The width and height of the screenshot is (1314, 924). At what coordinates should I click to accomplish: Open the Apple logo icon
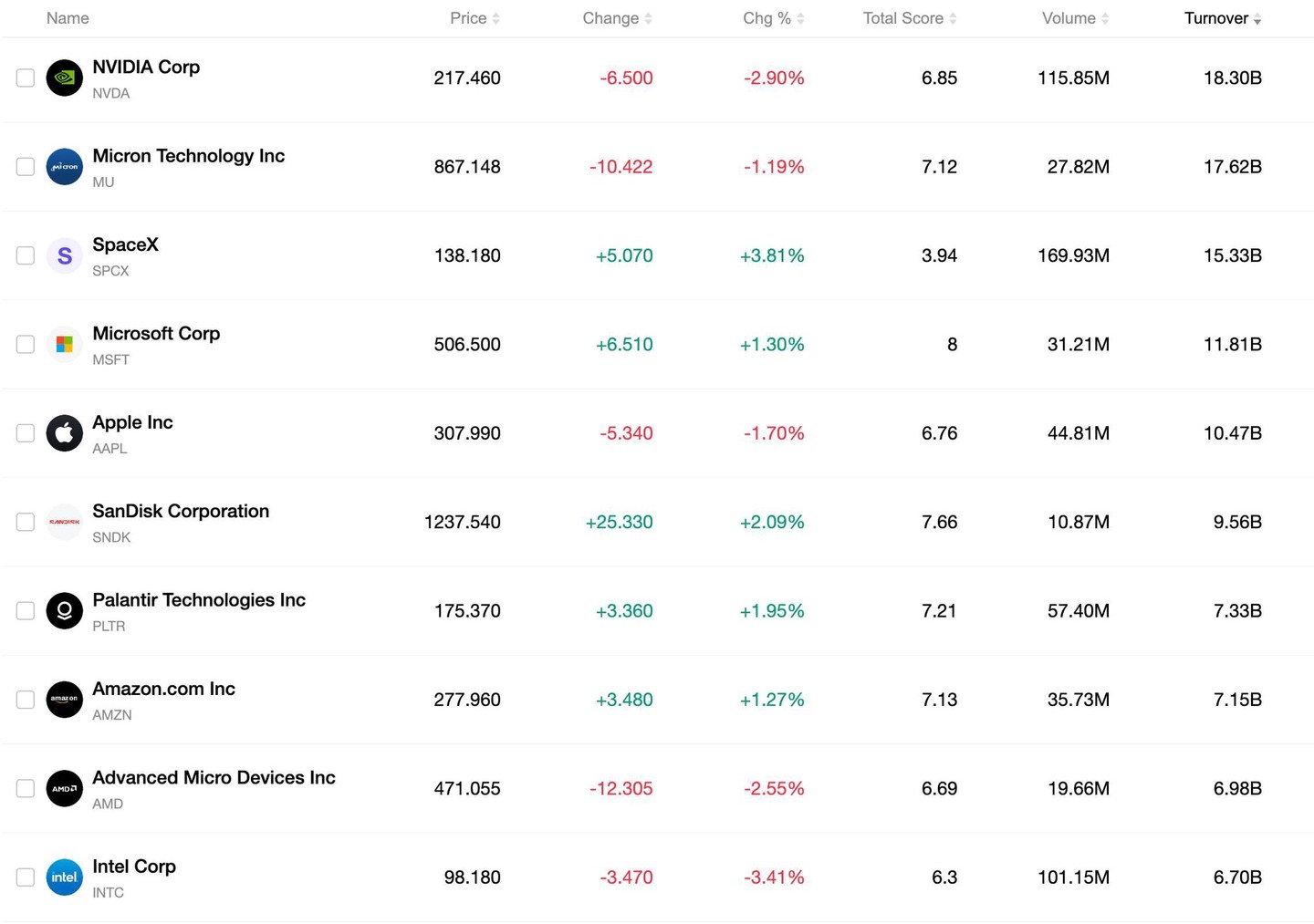pos(64,433)
